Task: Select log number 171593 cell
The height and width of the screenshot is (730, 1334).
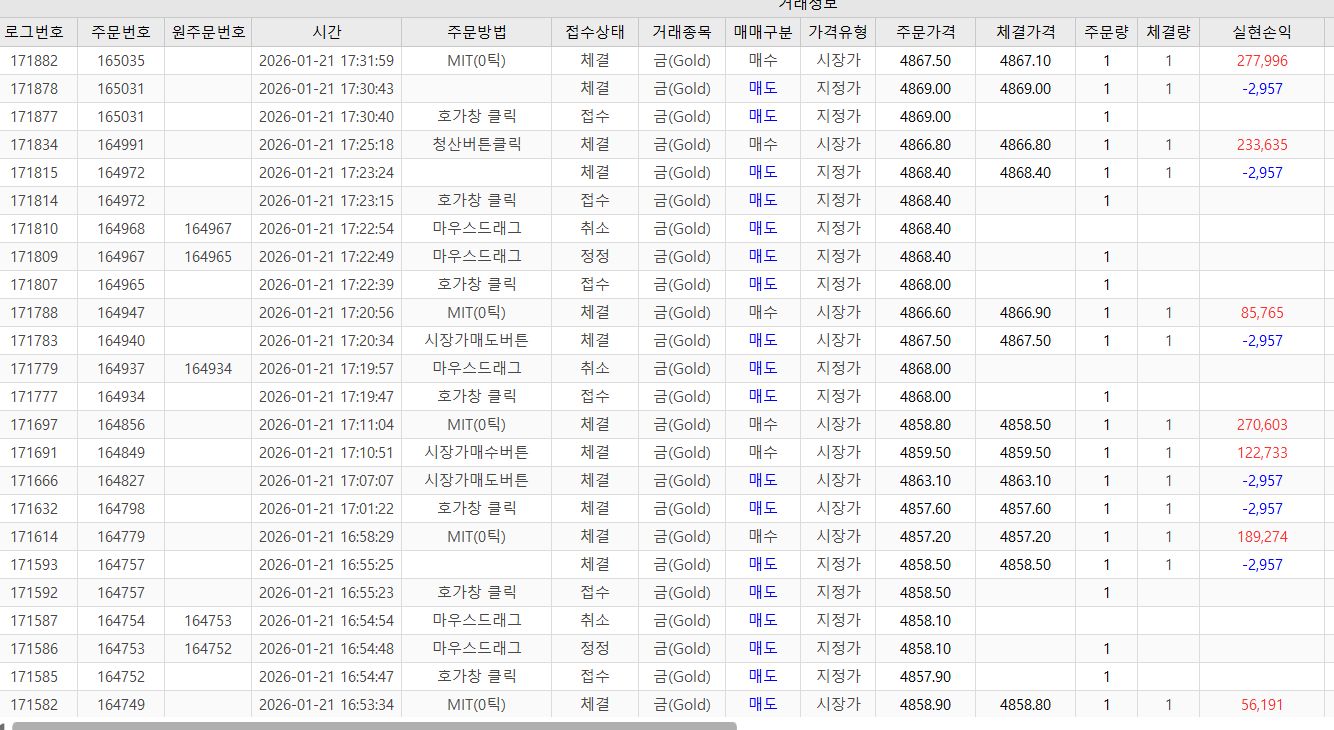Action: [x=34, y=565]
